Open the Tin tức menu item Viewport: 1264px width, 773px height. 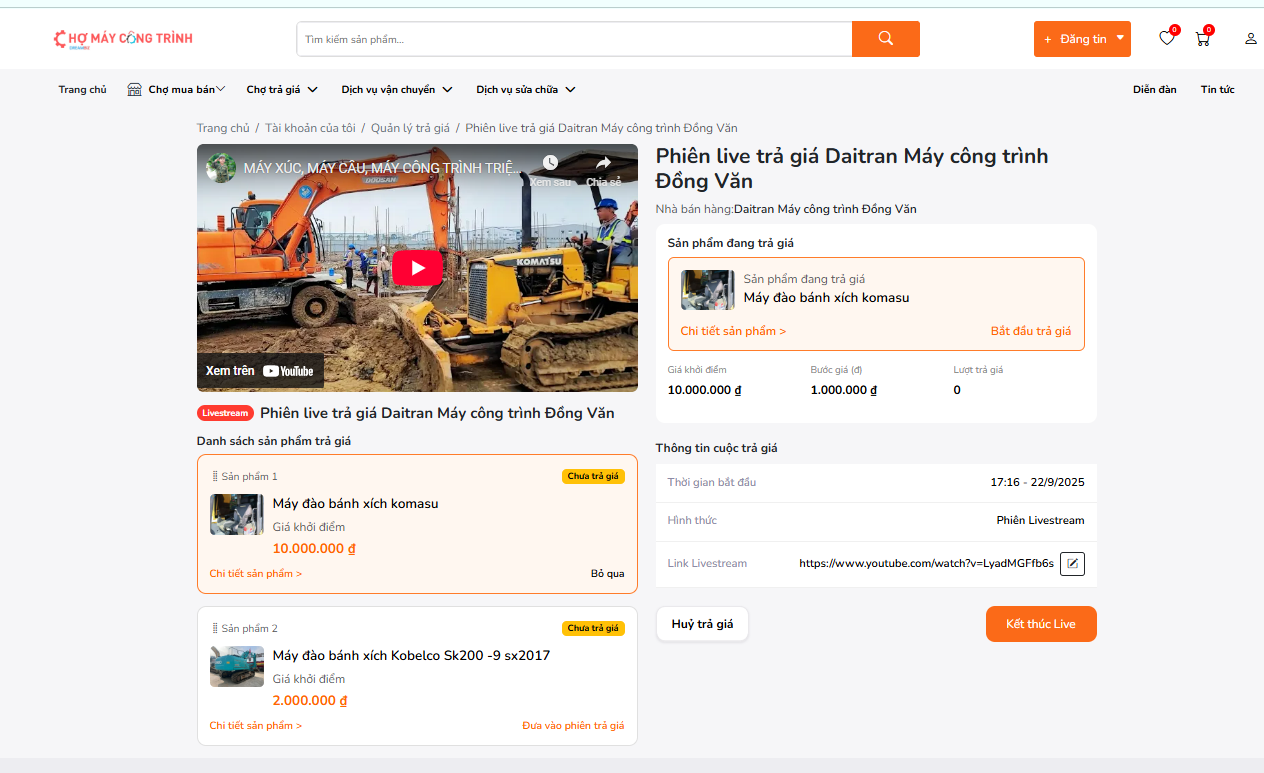[1217, 90]
